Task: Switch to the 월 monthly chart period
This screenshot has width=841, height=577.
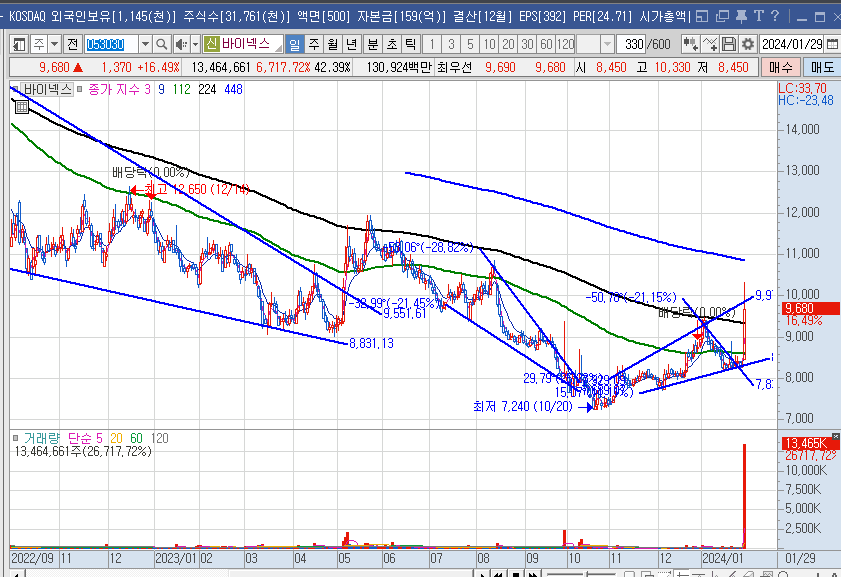Action: (x=333, y=44)
